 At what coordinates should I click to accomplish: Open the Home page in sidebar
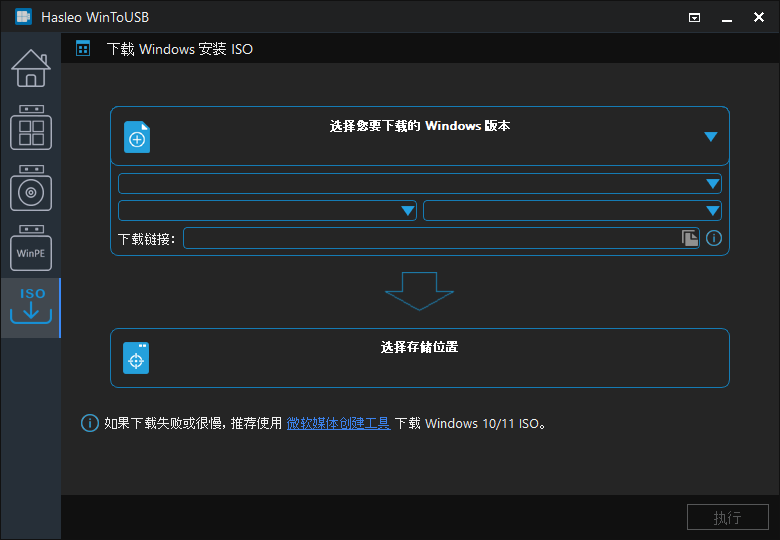pyautogui.click(x=31, y=68)
